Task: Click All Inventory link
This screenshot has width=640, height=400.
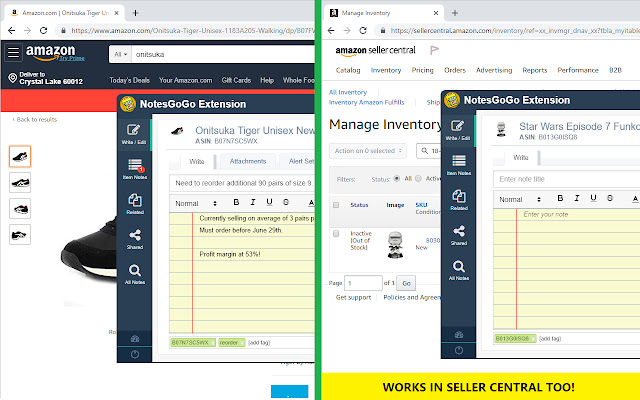Action: (x=348, y=92)
